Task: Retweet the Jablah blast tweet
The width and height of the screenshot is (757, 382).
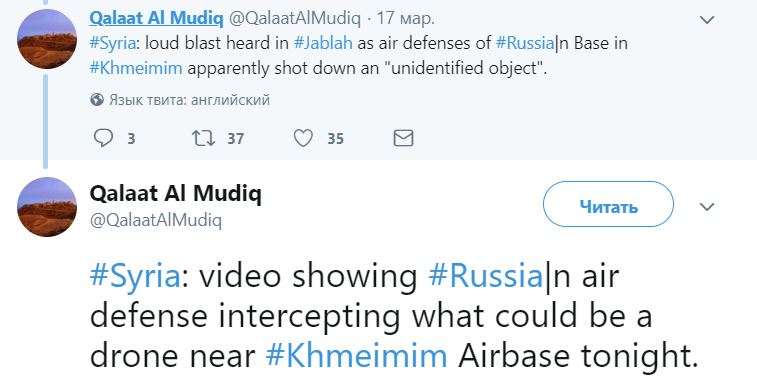Action: (x=203, y=139)
